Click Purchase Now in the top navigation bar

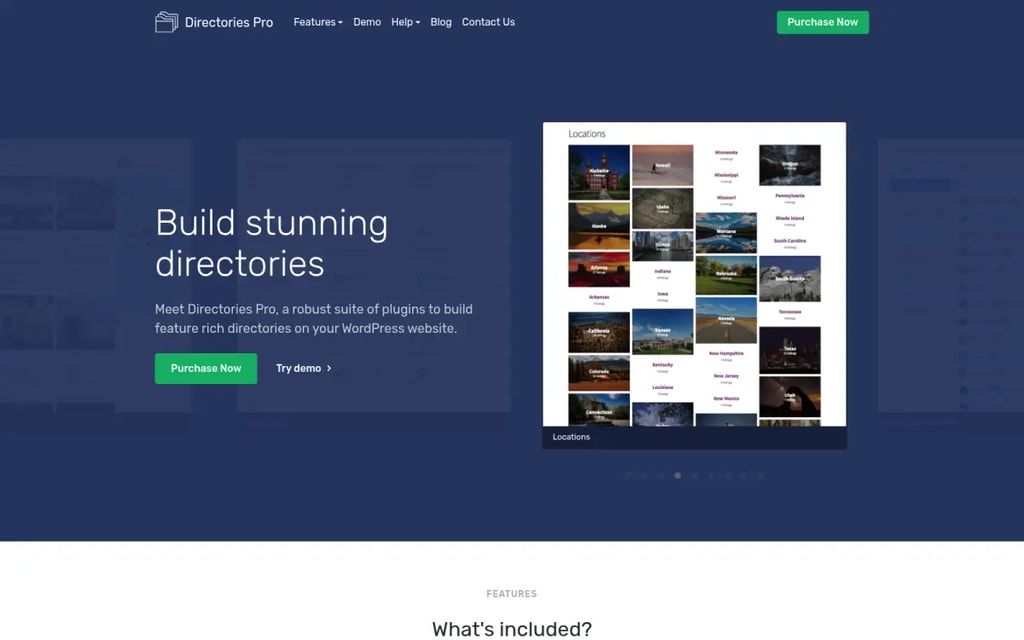click(x=823, y=22)
